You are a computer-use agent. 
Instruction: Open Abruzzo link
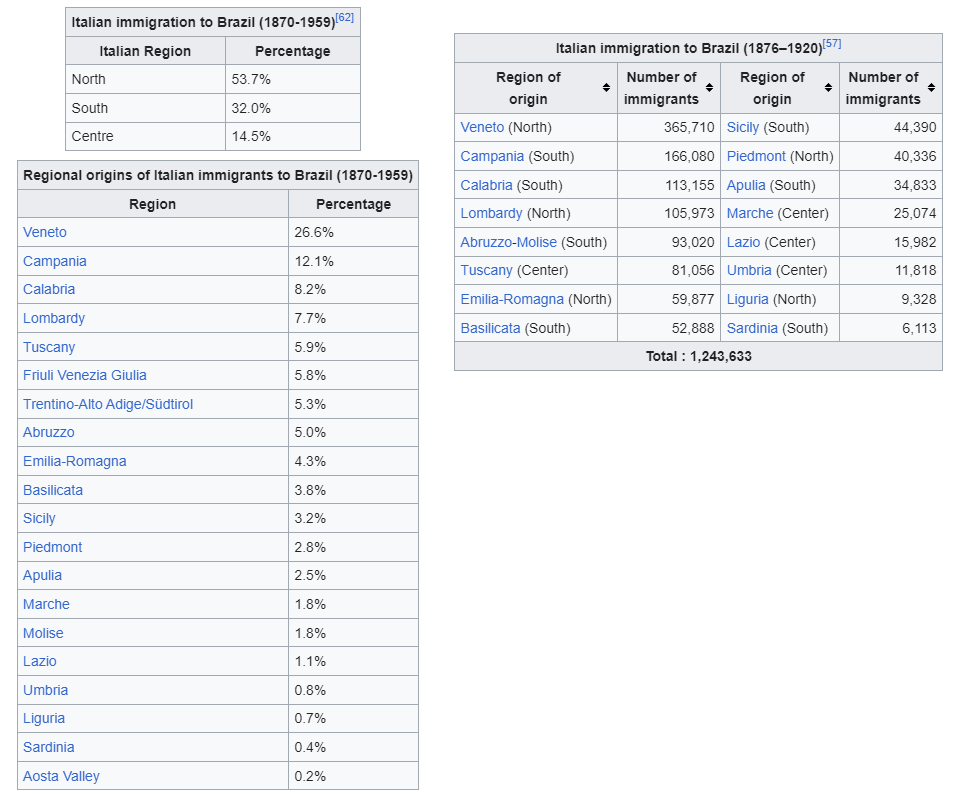tap(48, 433)
